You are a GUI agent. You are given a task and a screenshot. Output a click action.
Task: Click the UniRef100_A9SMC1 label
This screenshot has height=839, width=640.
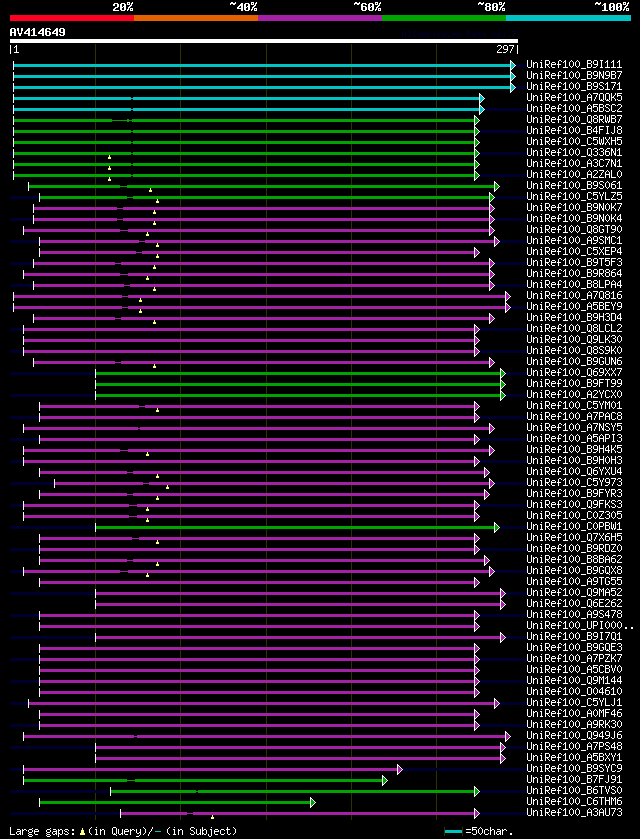pos(574,241)
